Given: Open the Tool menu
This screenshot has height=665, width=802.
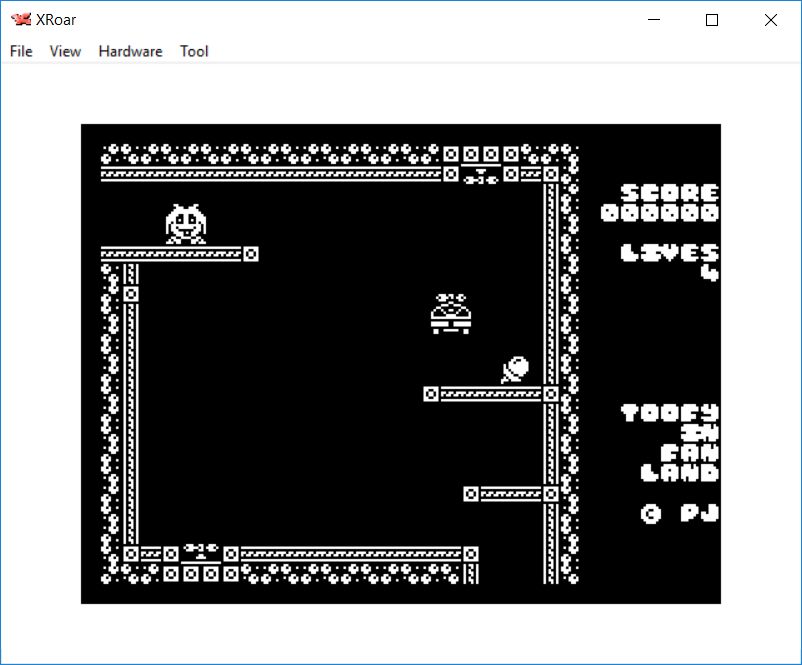Looking at the screenshot, I should pyautogui.click(x=194, y=51).
